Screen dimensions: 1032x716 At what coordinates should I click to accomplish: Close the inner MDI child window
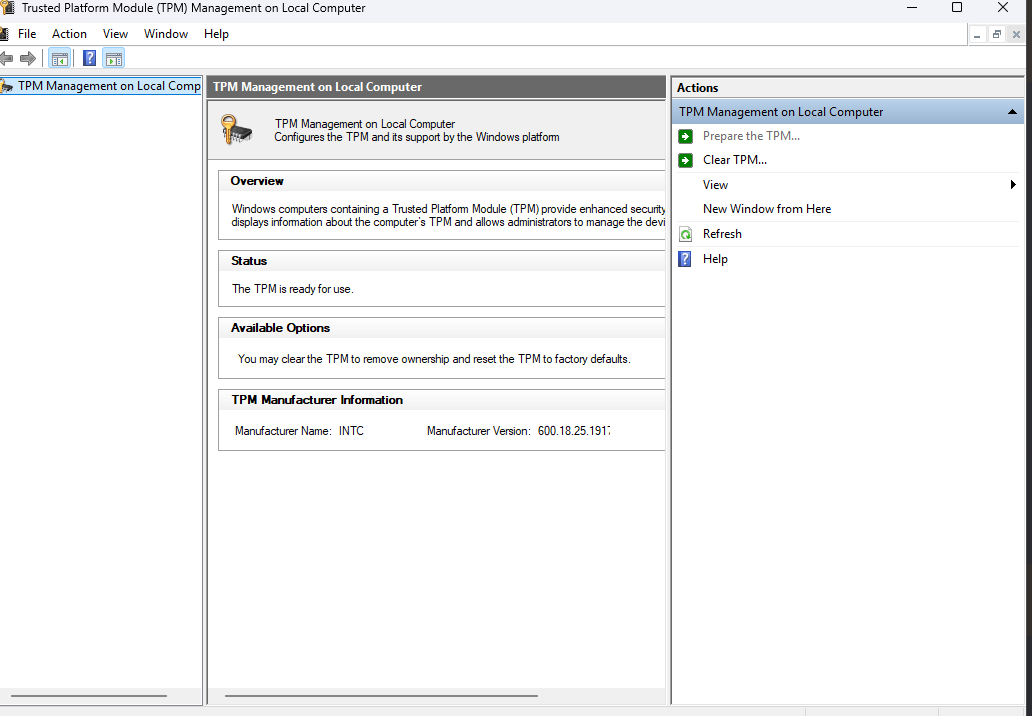(x=1016, y=35)
